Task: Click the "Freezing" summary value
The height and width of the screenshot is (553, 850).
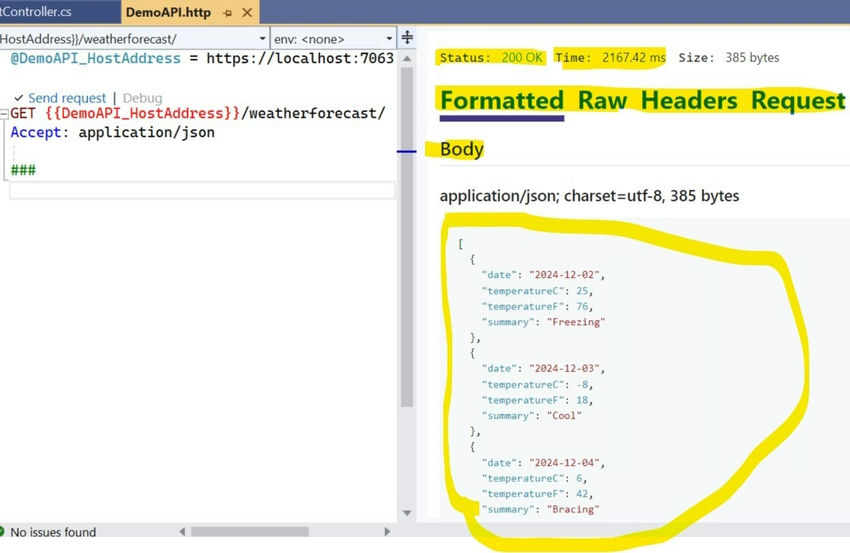Action: point(576,322)
